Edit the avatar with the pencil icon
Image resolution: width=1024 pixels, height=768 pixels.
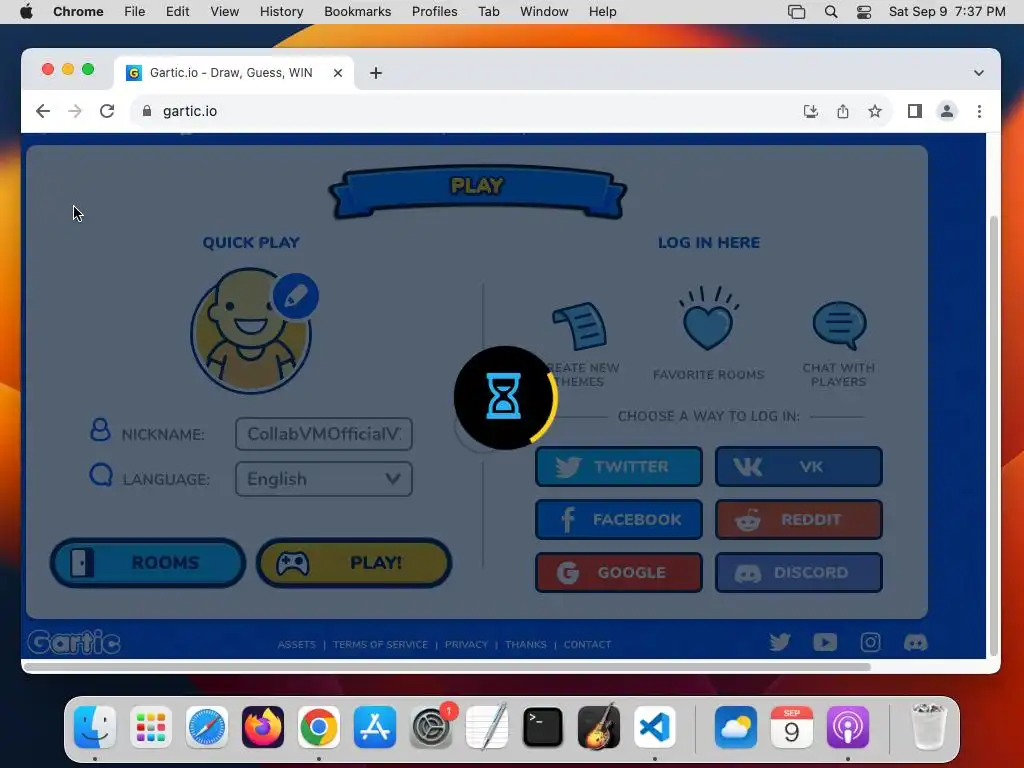[296, 296]
